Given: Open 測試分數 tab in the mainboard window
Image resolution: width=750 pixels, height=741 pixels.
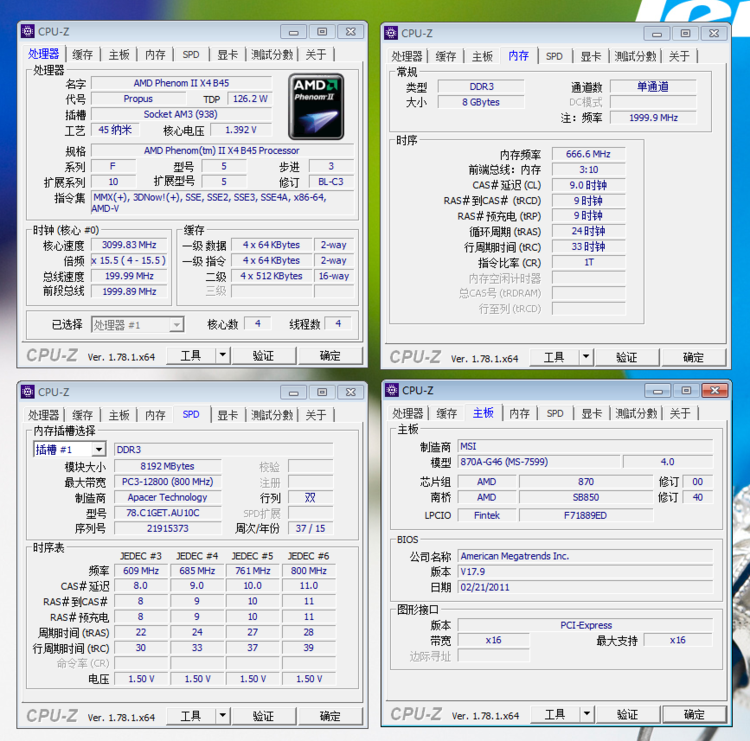Looking at the screenshot, I should click(636, 413).
